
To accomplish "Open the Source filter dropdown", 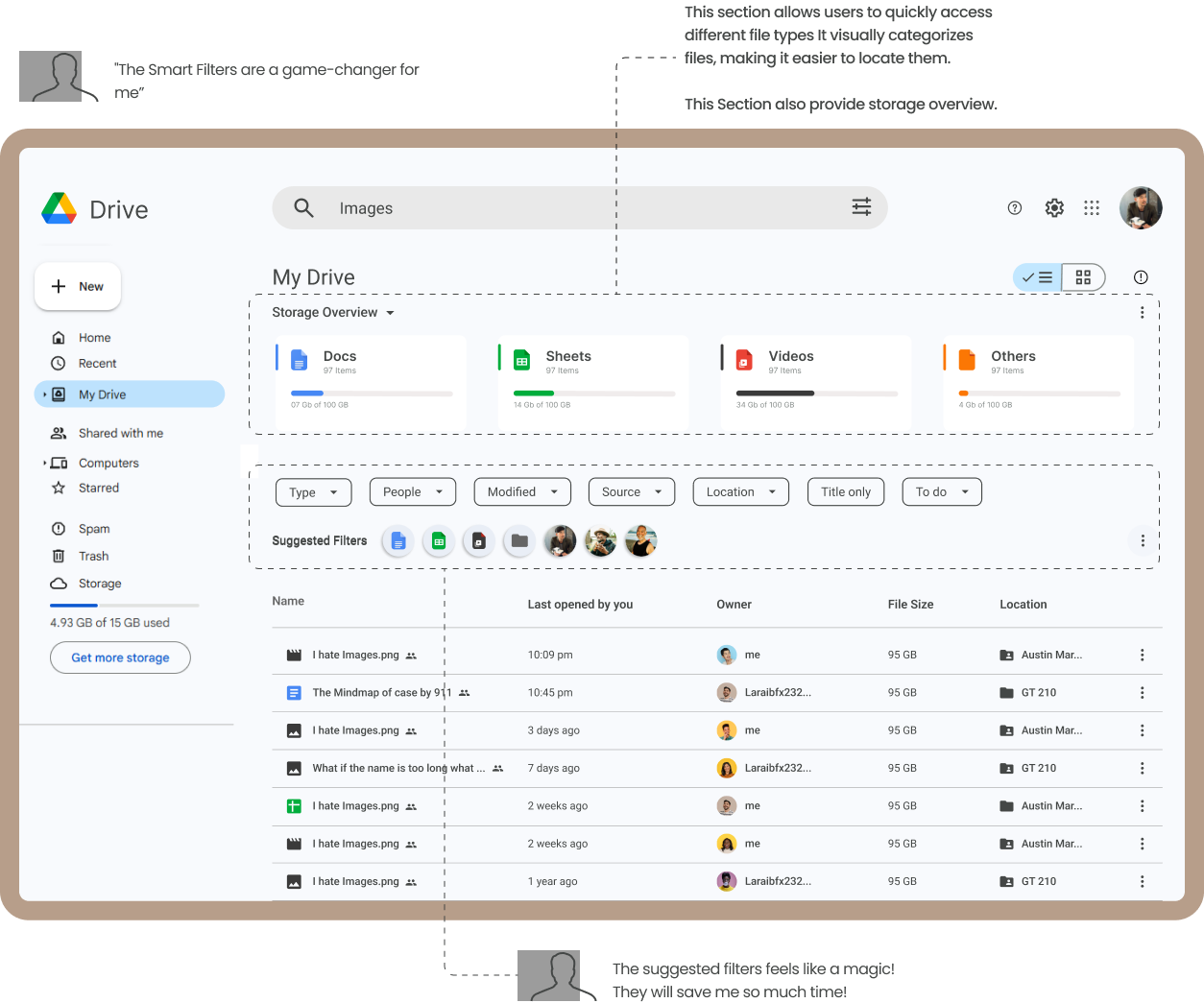I will pyautogui.click(x=632, y=492).
